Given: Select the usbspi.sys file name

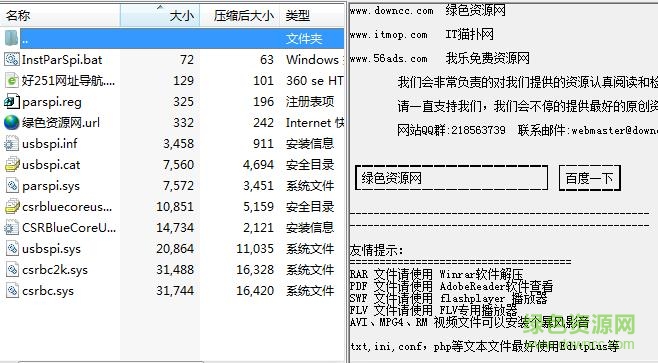Looking at the screenshot, I should (x=51, y=248).
